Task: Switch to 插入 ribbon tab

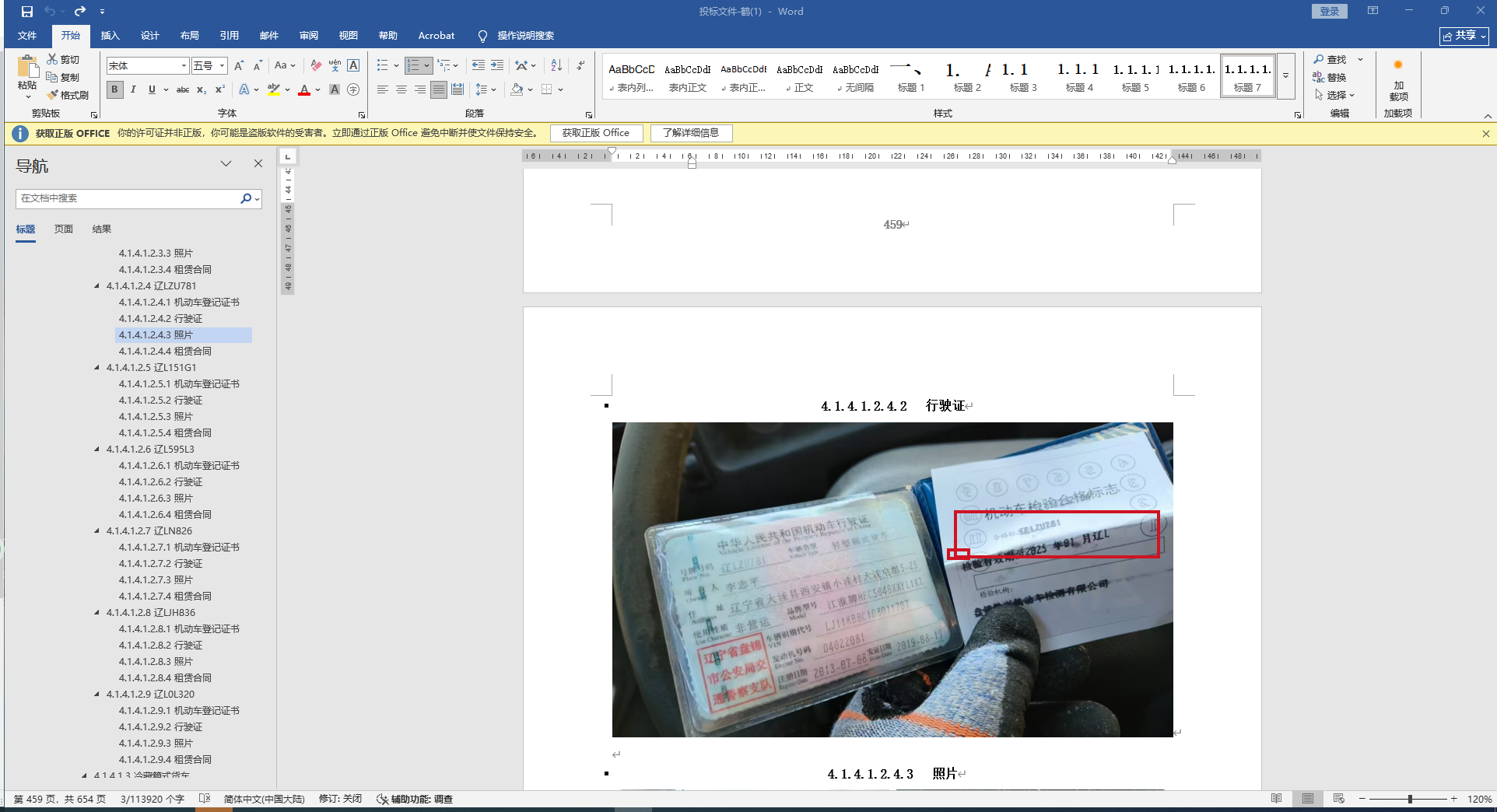Action: tap(110, 36)
